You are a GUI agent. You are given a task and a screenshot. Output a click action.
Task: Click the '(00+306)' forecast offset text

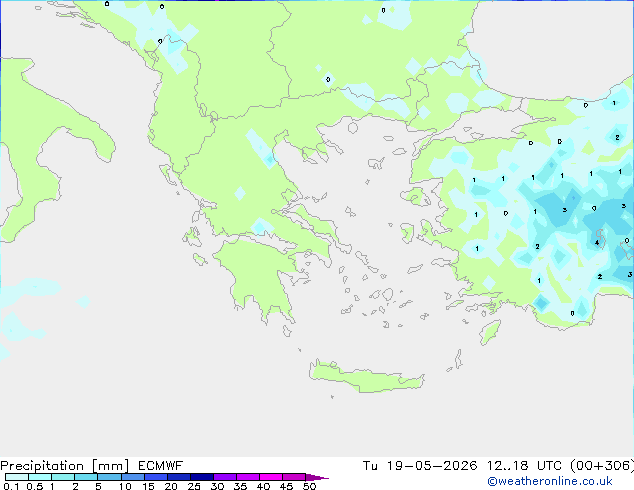pyautogui.click(x=602, y=466)
